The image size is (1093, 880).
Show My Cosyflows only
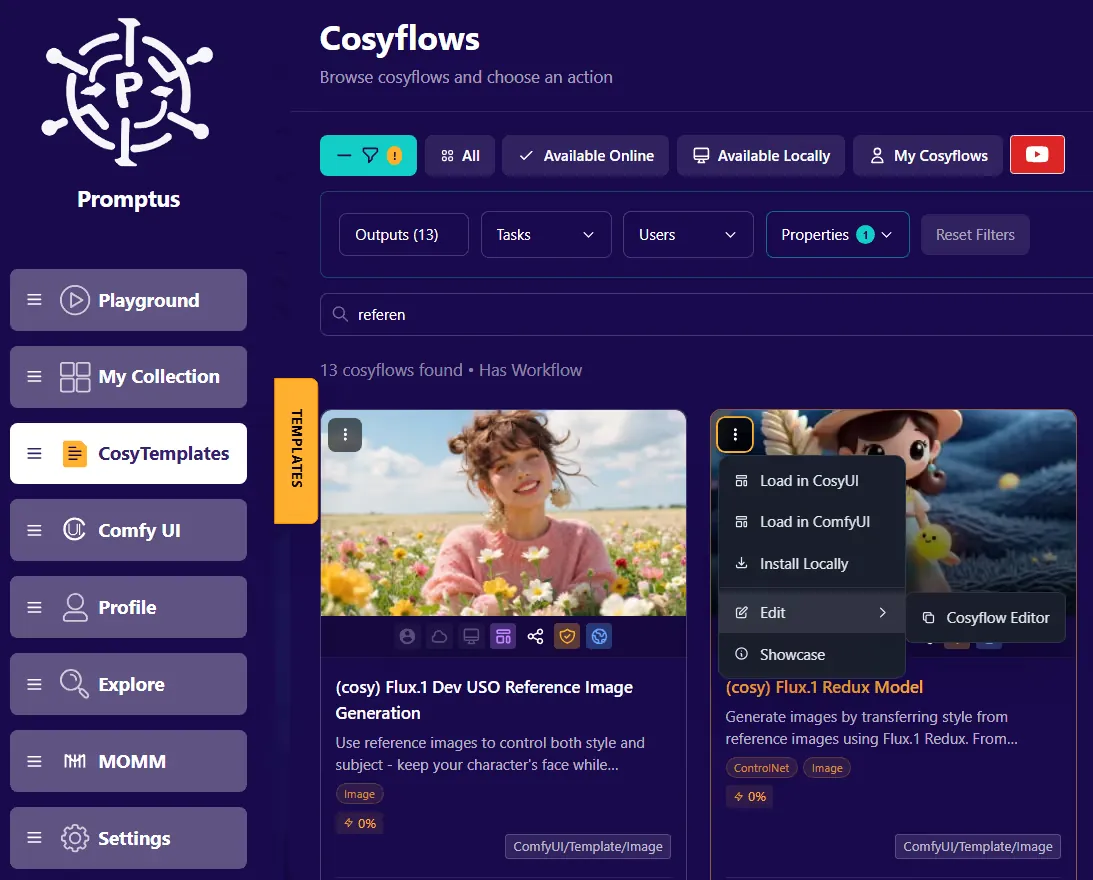tap(928, 155)
